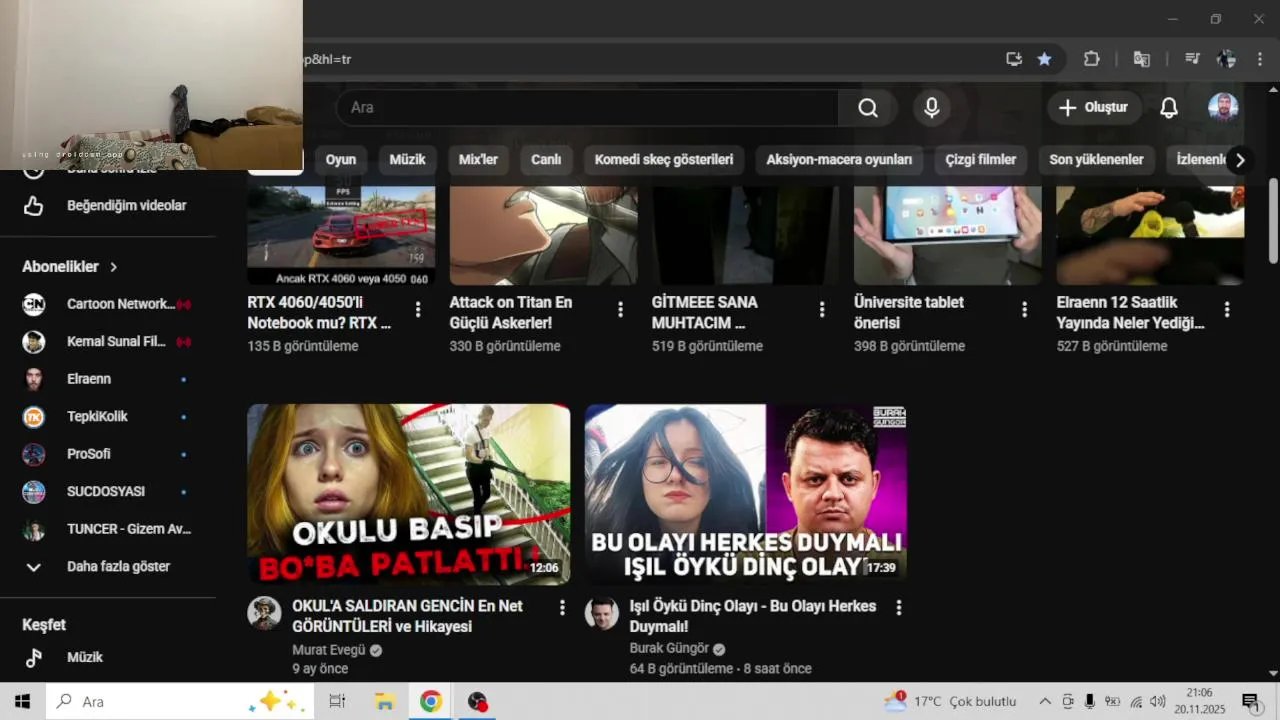The width and height of the screenshot is (1280, 720).
Task: Open Chrome three-dot menu
Action: [x=1260, y=59]
